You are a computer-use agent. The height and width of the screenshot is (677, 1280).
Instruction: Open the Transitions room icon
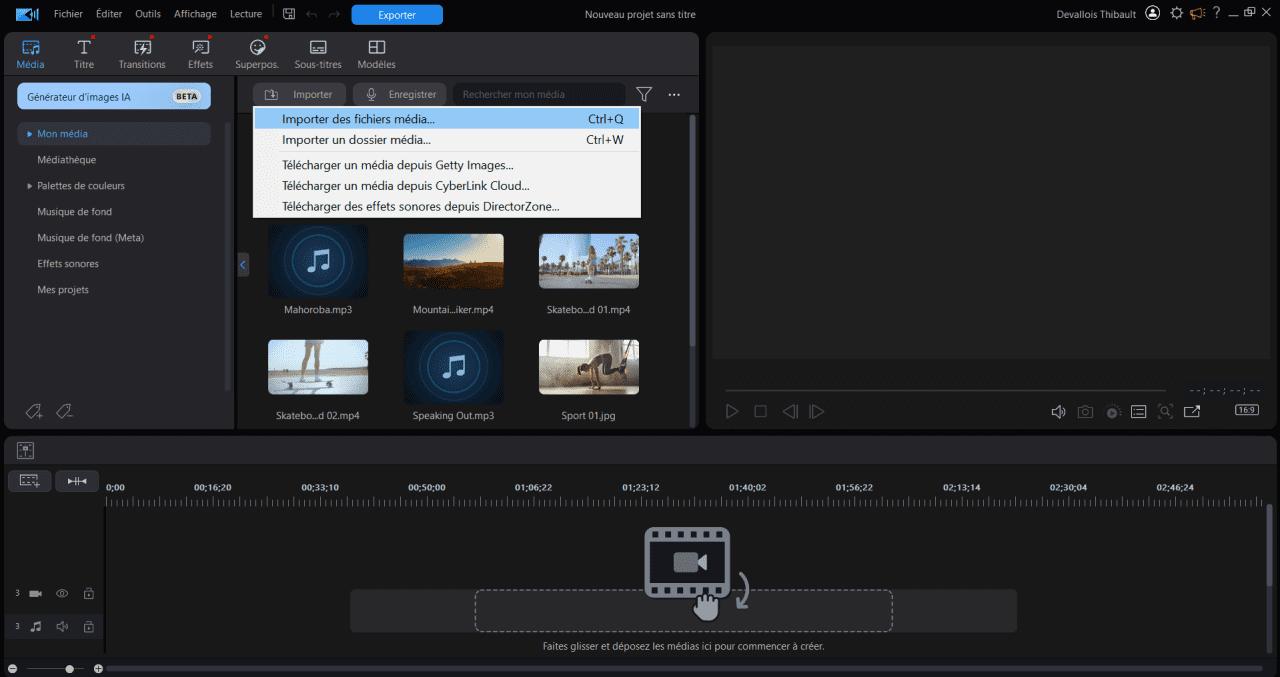pos(142,54)
